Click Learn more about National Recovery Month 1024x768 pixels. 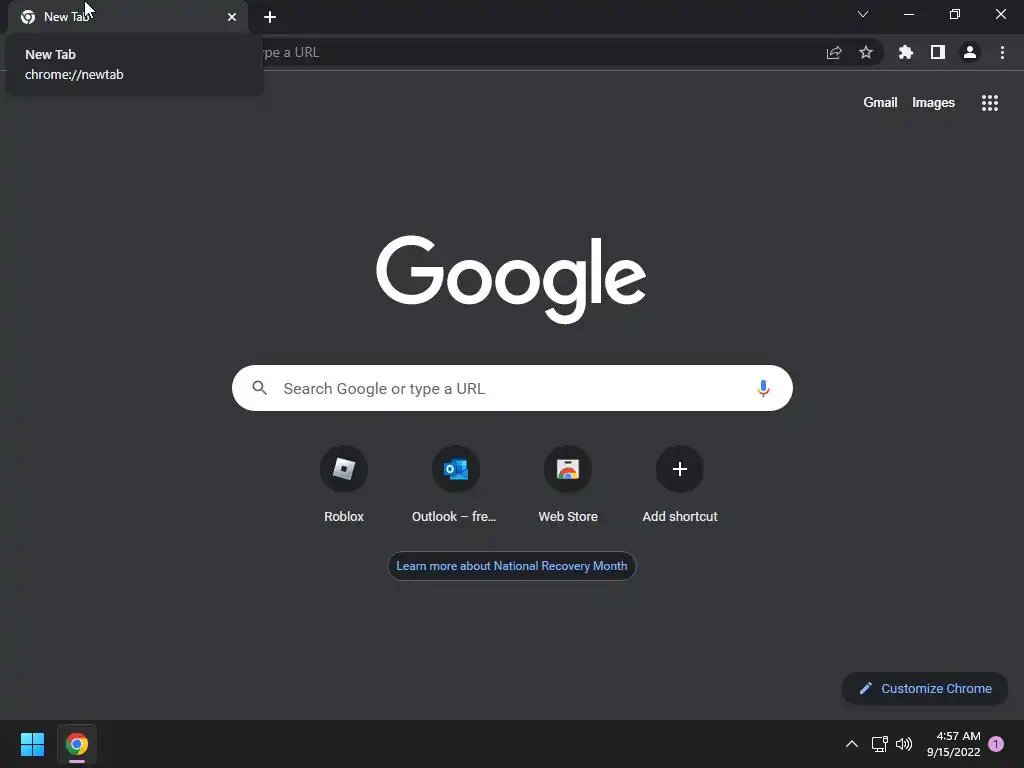pos(511,566)
